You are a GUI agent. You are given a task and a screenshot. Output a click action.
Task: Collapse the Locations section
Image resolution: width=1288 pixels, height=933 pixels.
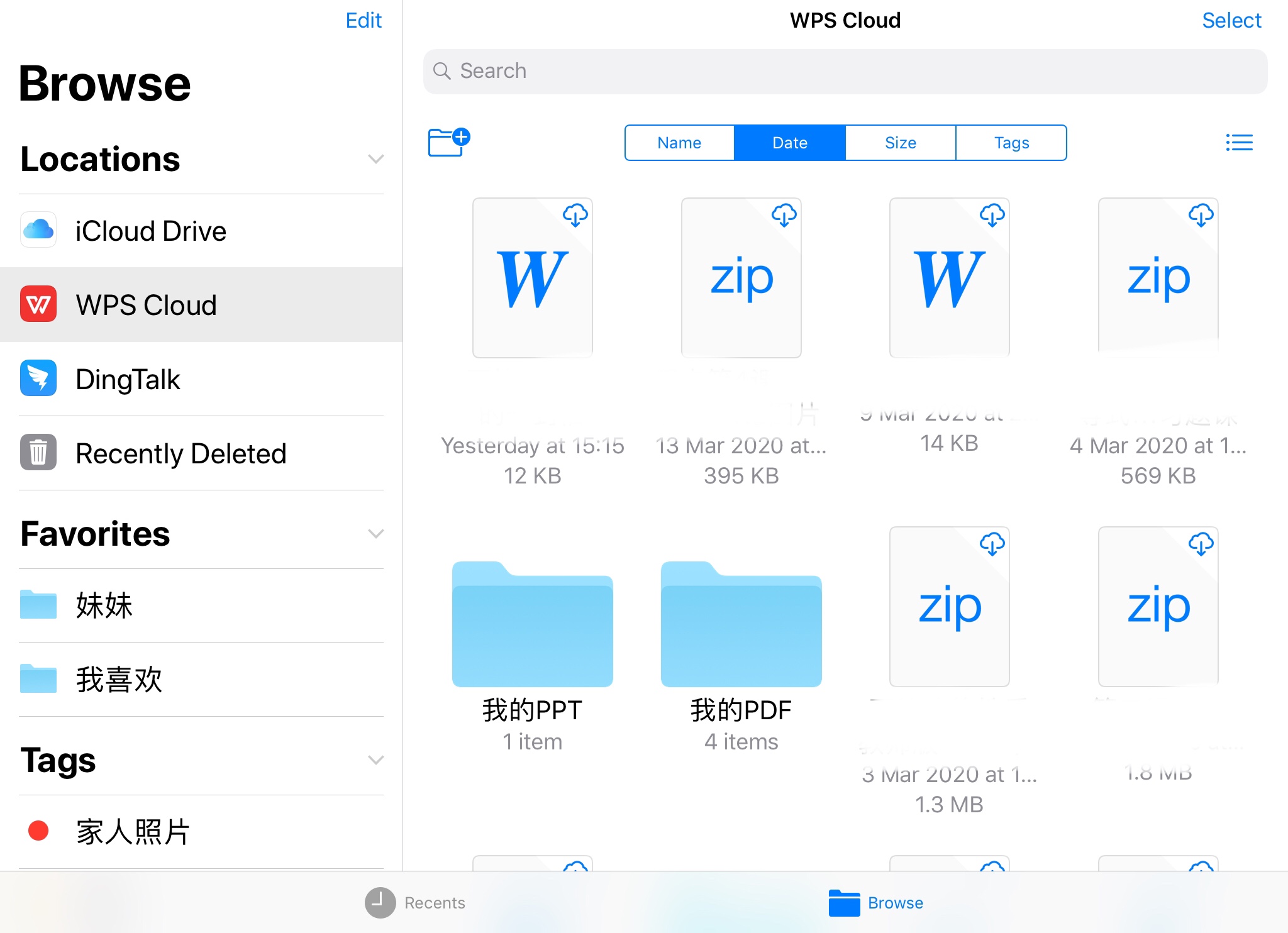tap(375, 159)
